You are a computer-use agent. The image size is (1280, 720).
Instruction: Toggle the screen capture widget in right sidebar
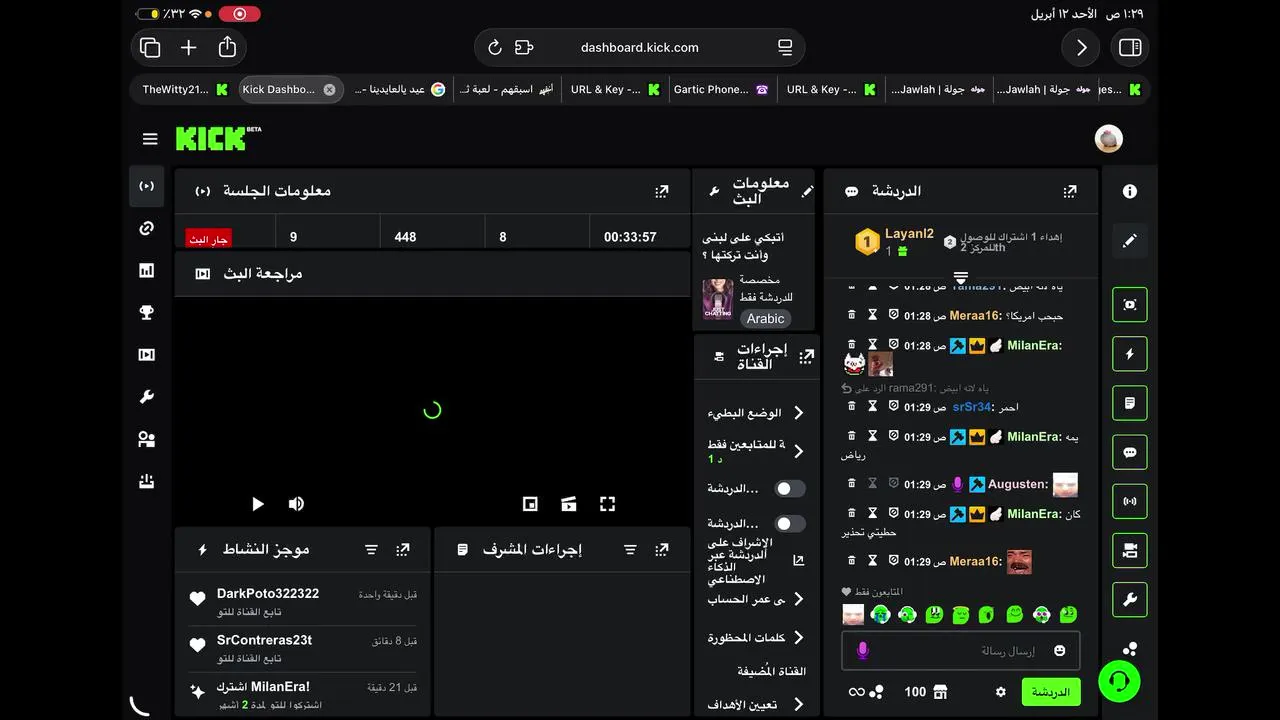click(x=1130, y=305)
